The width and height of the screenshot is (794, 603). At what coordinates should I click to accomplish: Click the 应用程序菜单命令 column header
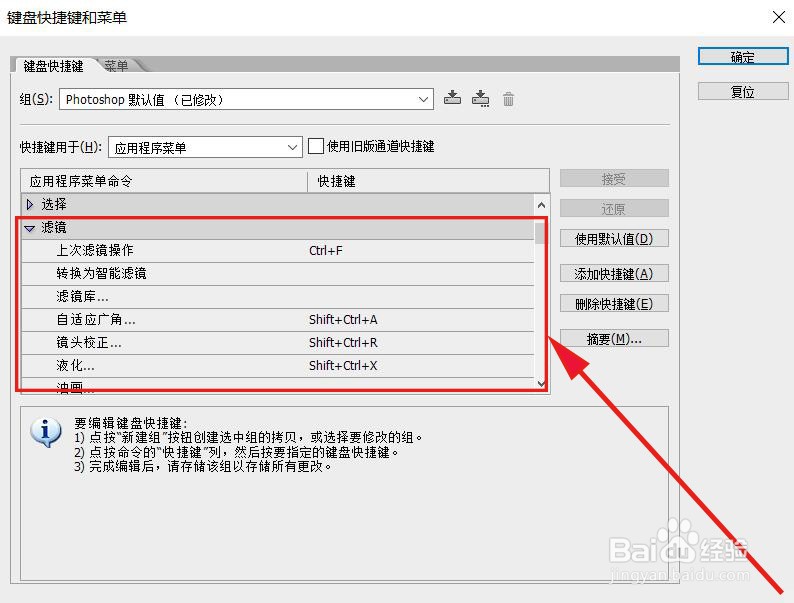click(x=164, y=181)
